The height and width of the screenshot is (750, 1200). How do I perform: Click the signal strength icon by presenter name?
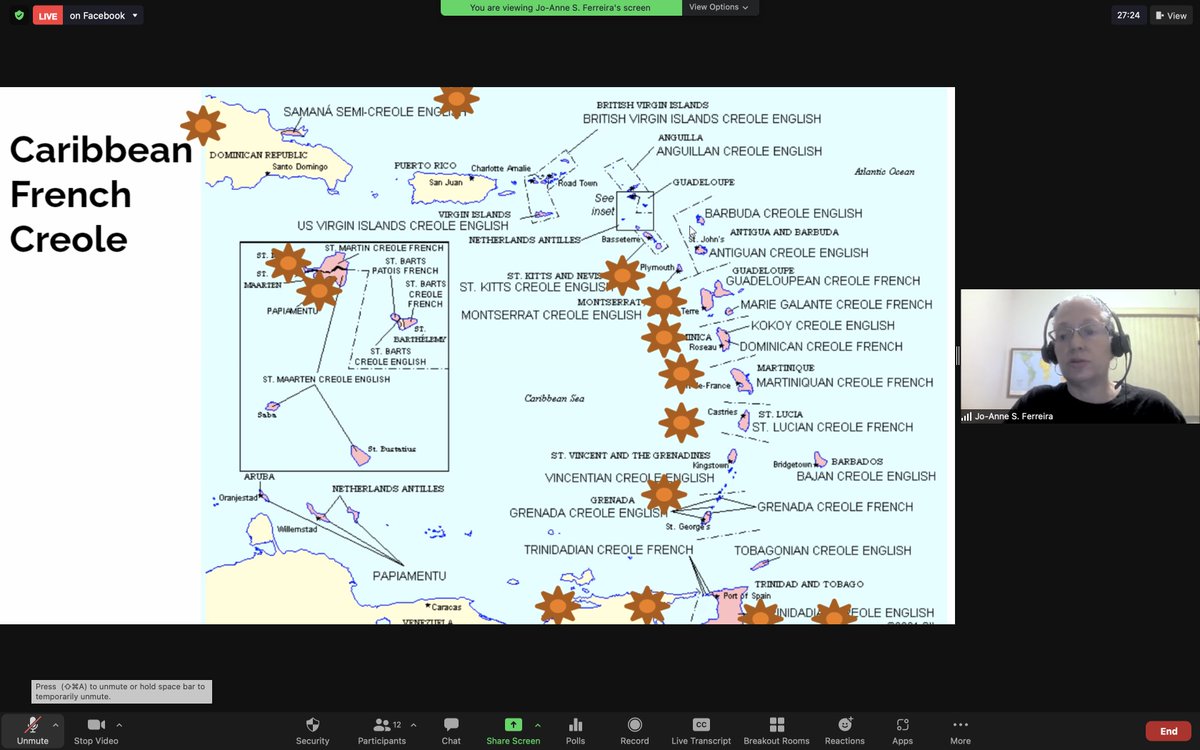(967, 416)
